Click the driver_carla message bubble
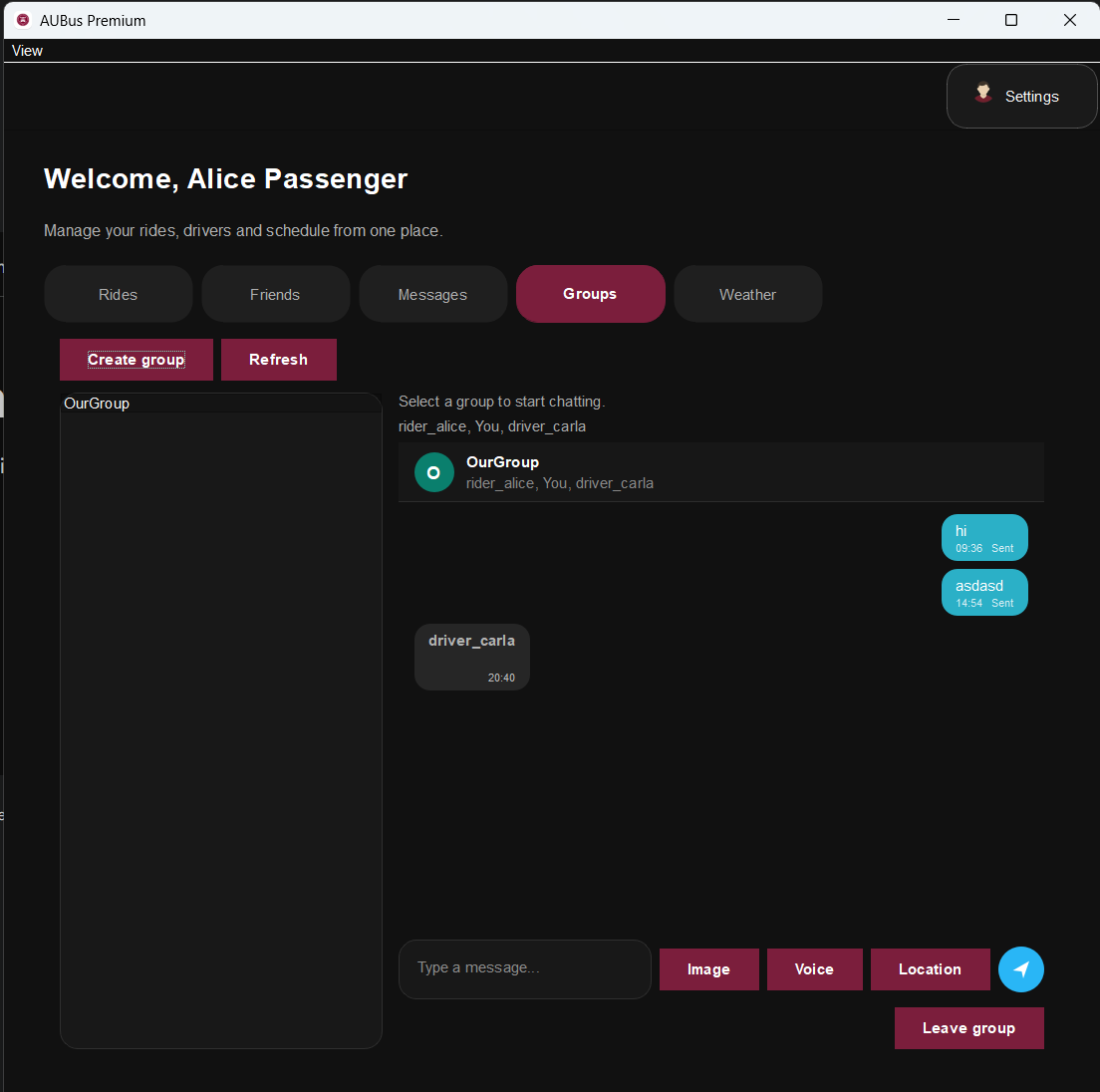 click(x=471, y=658)
